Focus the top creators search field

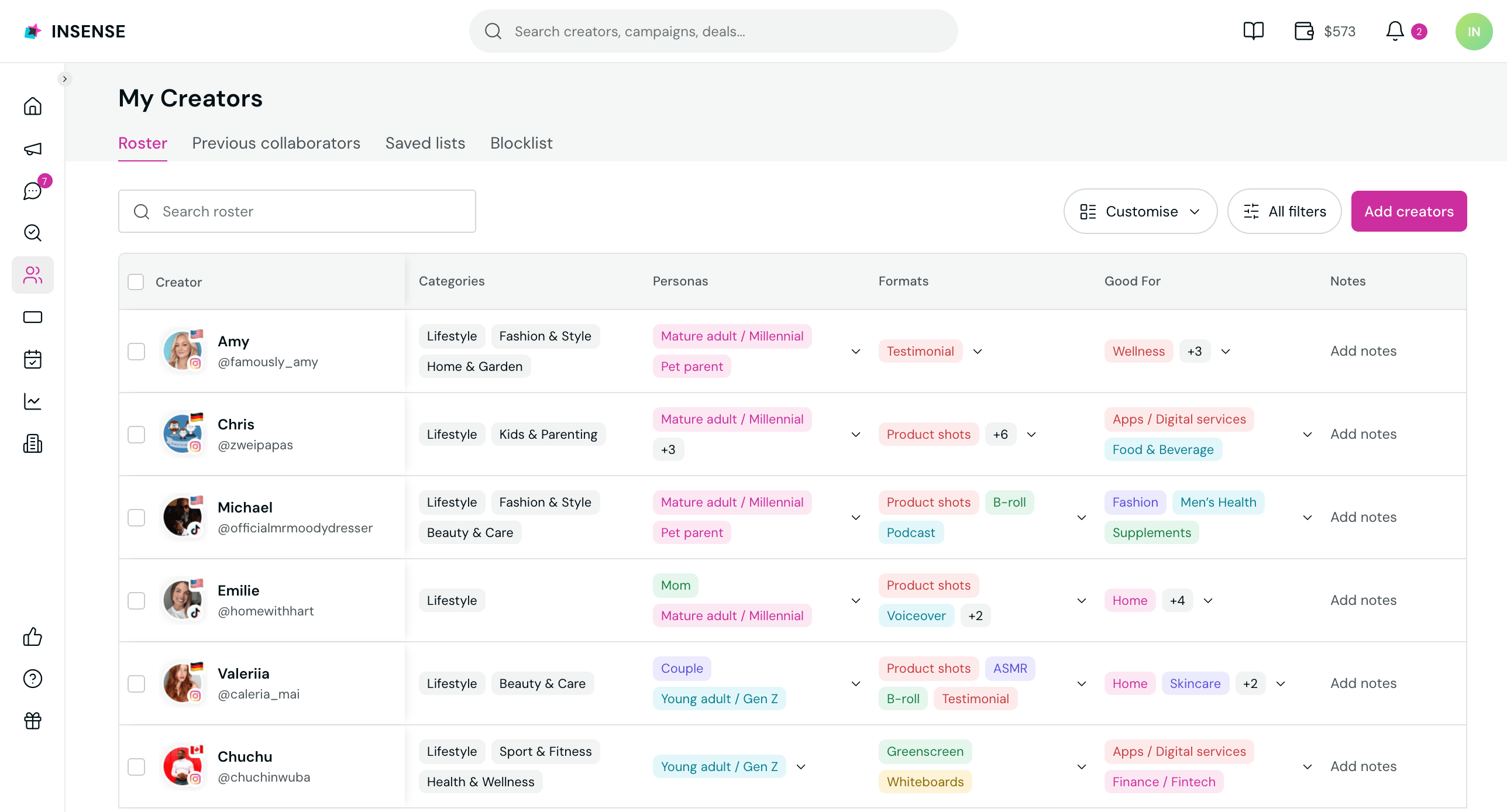point(713,31)
